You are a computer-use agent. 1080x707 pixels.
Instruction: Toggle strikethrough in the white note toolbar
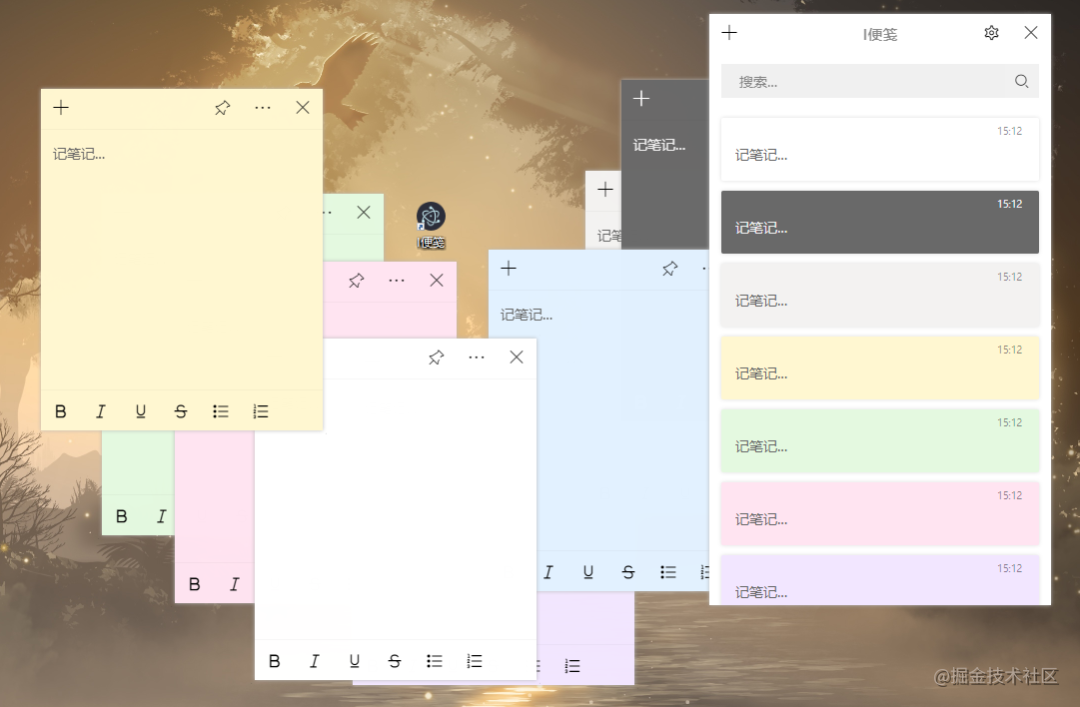[x=394, y=661]
